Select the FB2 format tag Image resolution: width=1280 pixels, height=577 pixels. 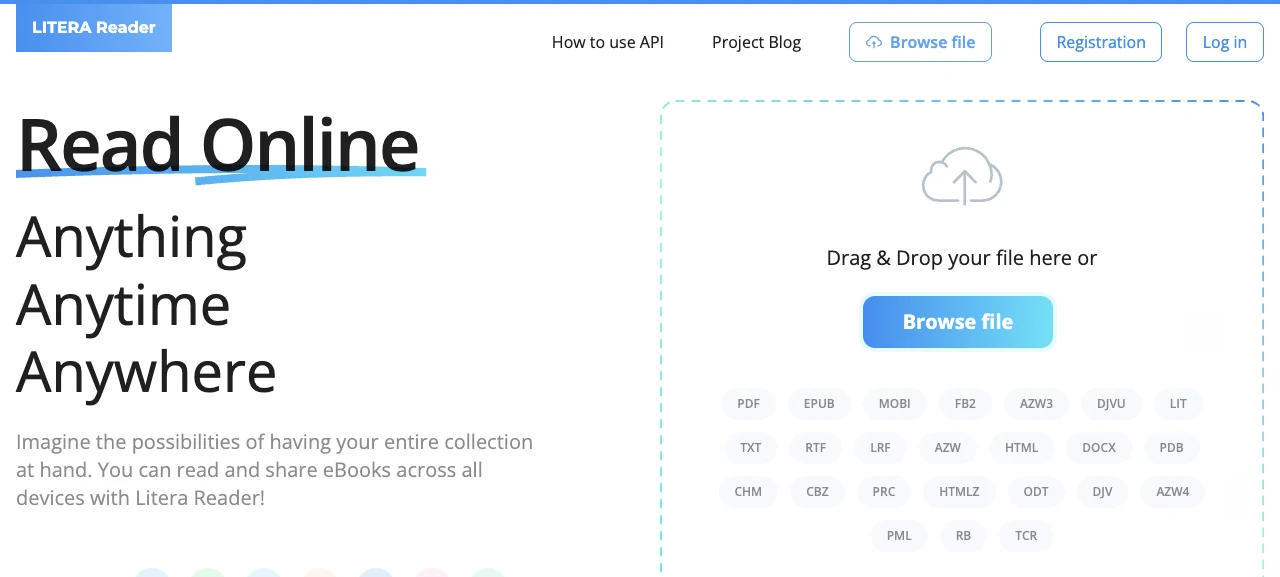(x=965, y=404)
